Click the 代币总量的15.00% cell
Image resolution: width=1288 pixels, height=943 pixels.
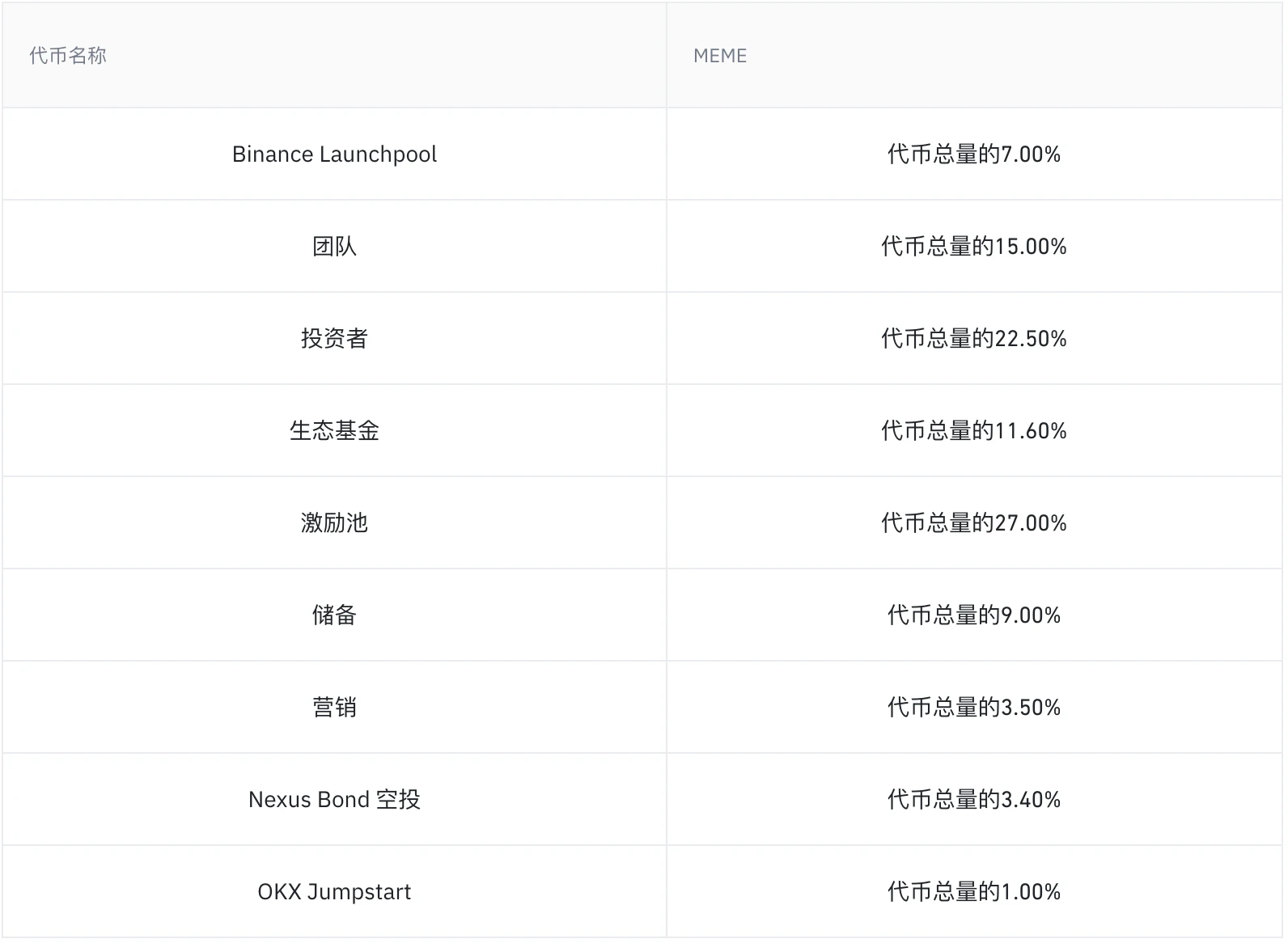pyautogui.click(x=973, y=247)
